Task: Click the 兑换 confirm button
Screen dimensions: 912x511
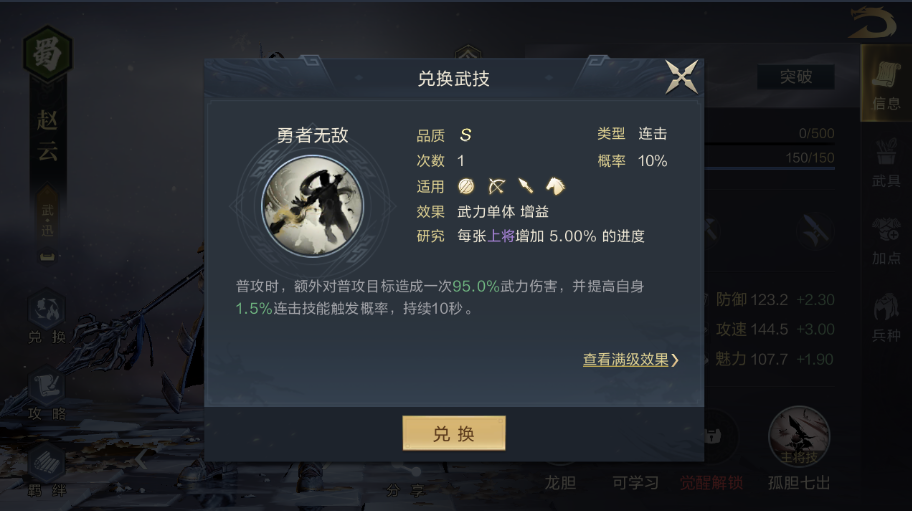Action: (x=454, y=433)
